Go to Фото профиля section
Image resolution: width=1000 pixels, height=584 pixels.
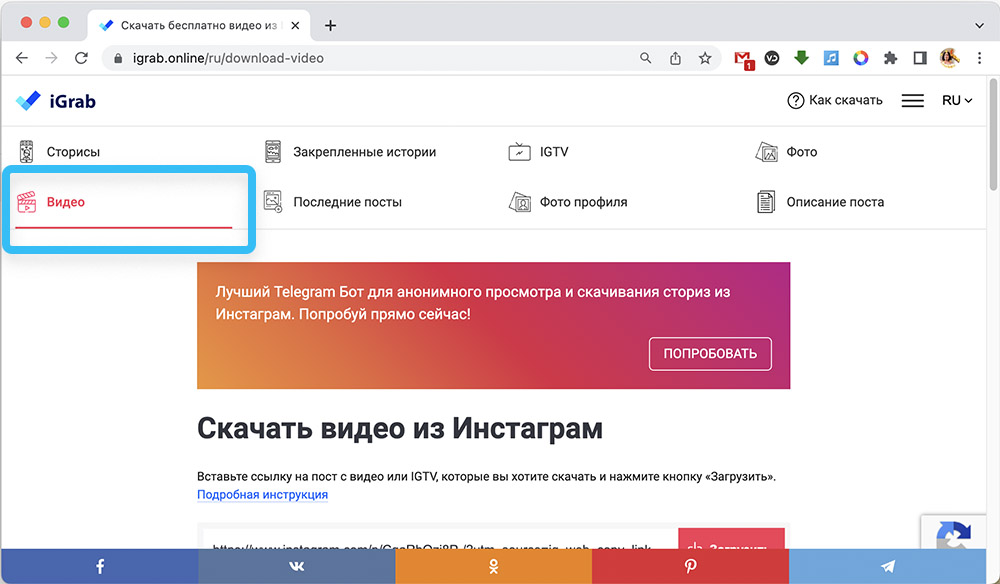[583, 202]
